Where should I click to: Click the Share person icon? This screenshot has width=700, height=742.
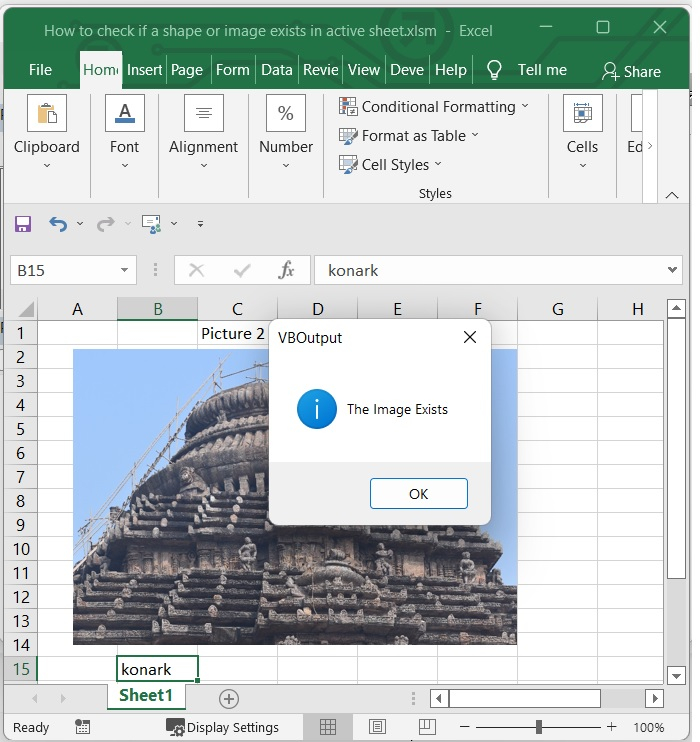(610, 71)
